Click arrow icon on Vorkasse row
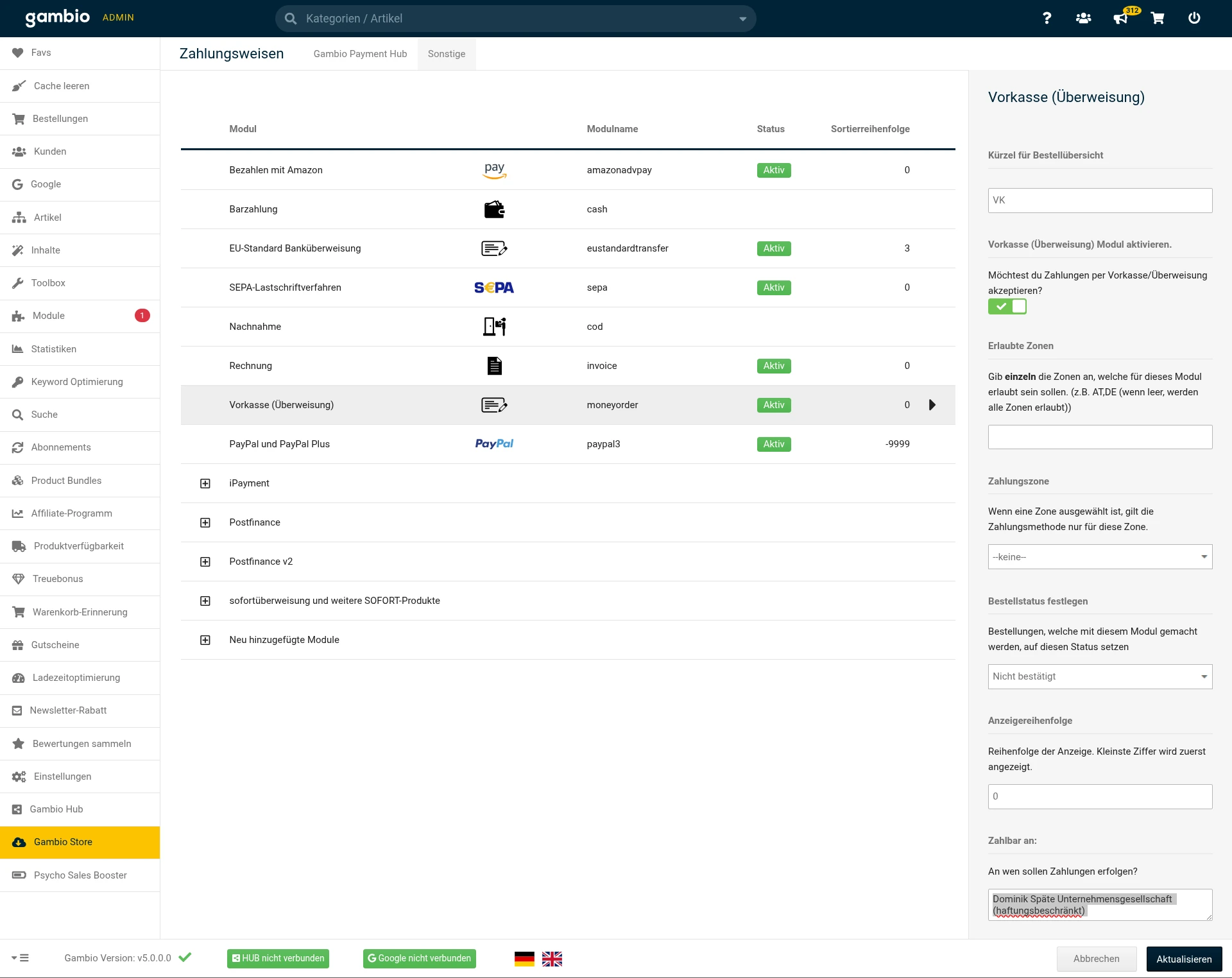 tap(932, 405)
